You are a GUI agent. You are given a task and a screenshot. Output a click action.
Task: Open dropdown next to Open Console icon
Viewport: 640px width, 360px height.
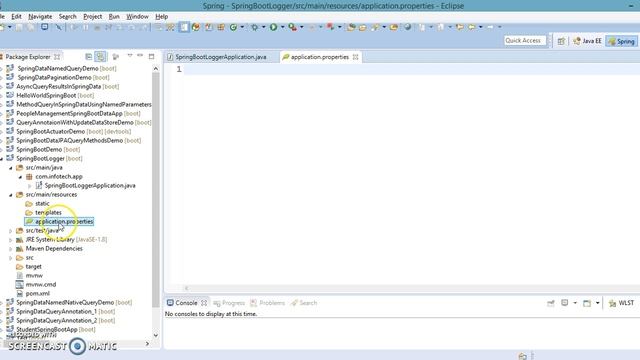(x=598, y=303)
